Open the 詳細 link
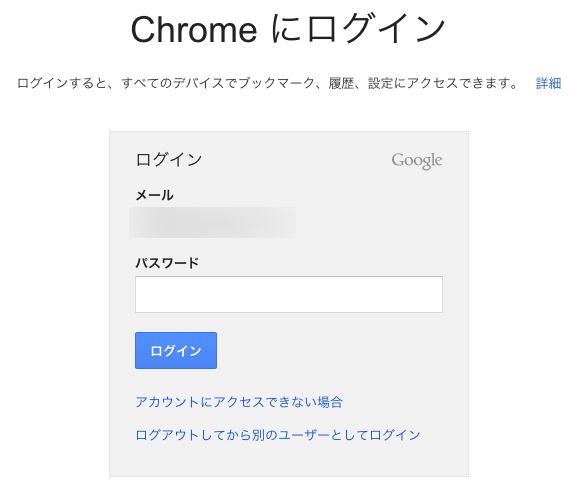Image resolution: width=585 pixels, height=487 pixels. [x=548, y=83]
